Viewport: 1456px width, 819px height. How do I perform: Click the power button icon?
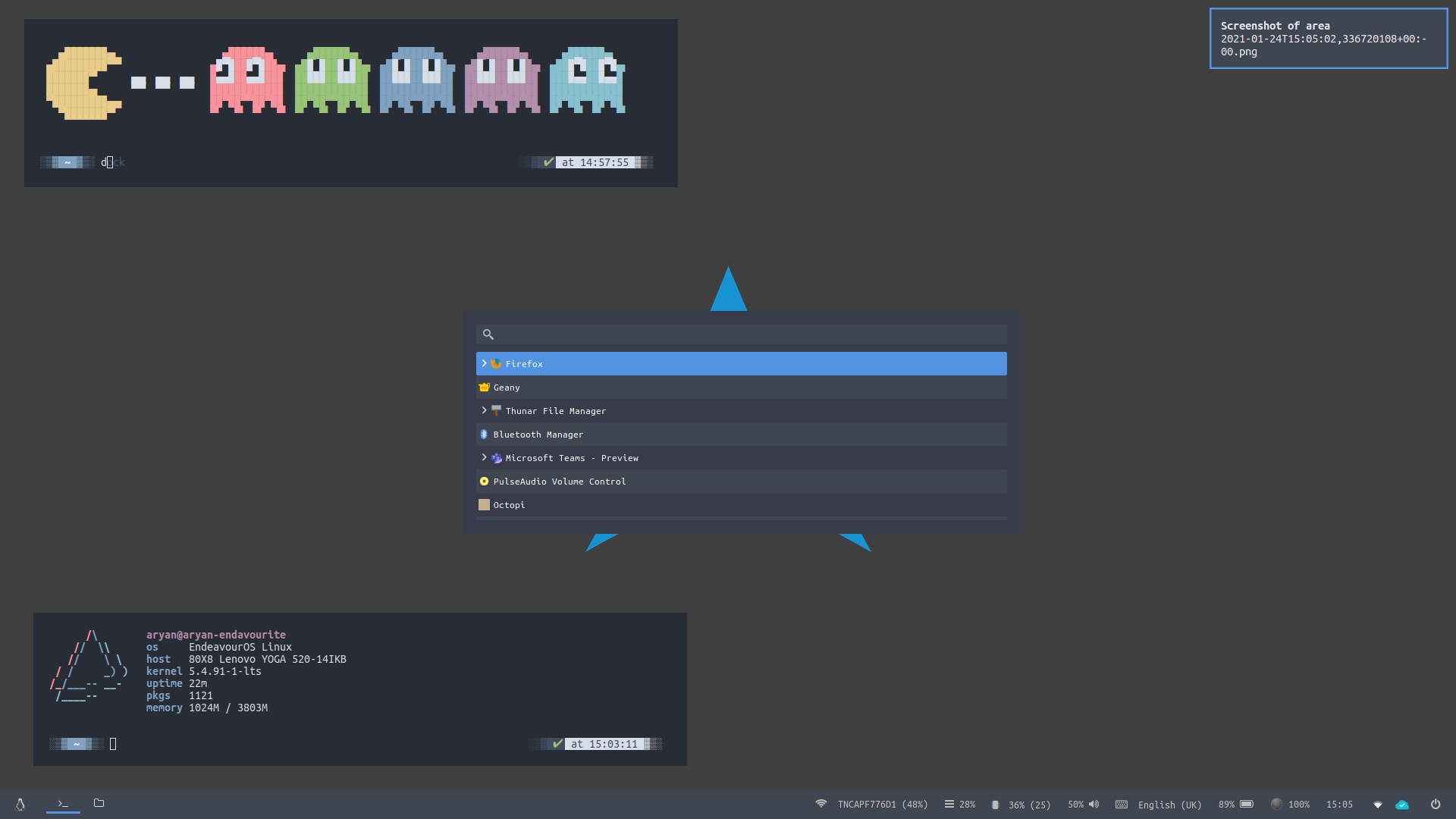(x=1436, y=804)
